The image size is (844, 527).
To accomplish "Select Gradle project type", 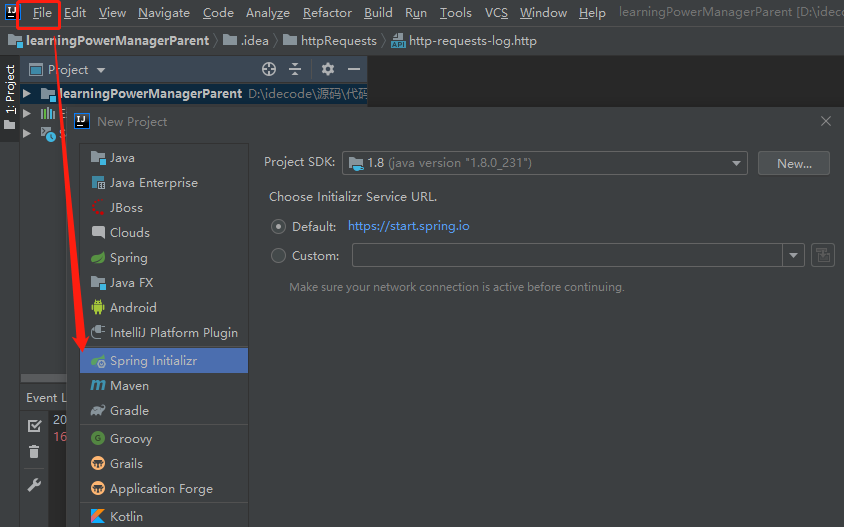I will (164, 411).
